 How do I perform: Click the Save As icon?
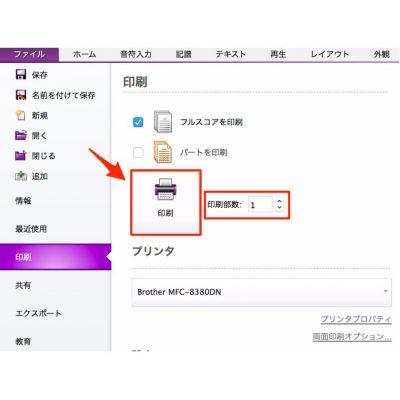[21, 95]
